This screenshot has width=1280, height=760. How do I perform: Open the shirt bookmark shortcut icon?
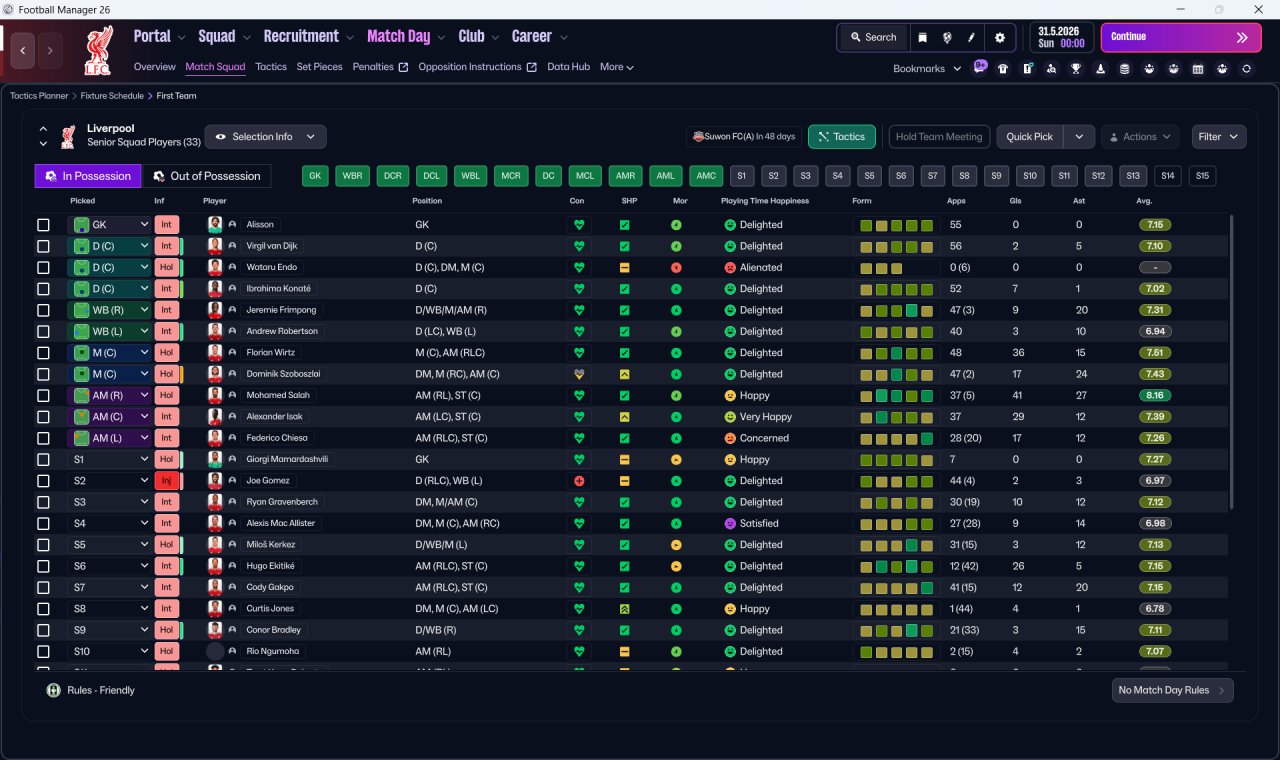click(x=1003, y=69)
